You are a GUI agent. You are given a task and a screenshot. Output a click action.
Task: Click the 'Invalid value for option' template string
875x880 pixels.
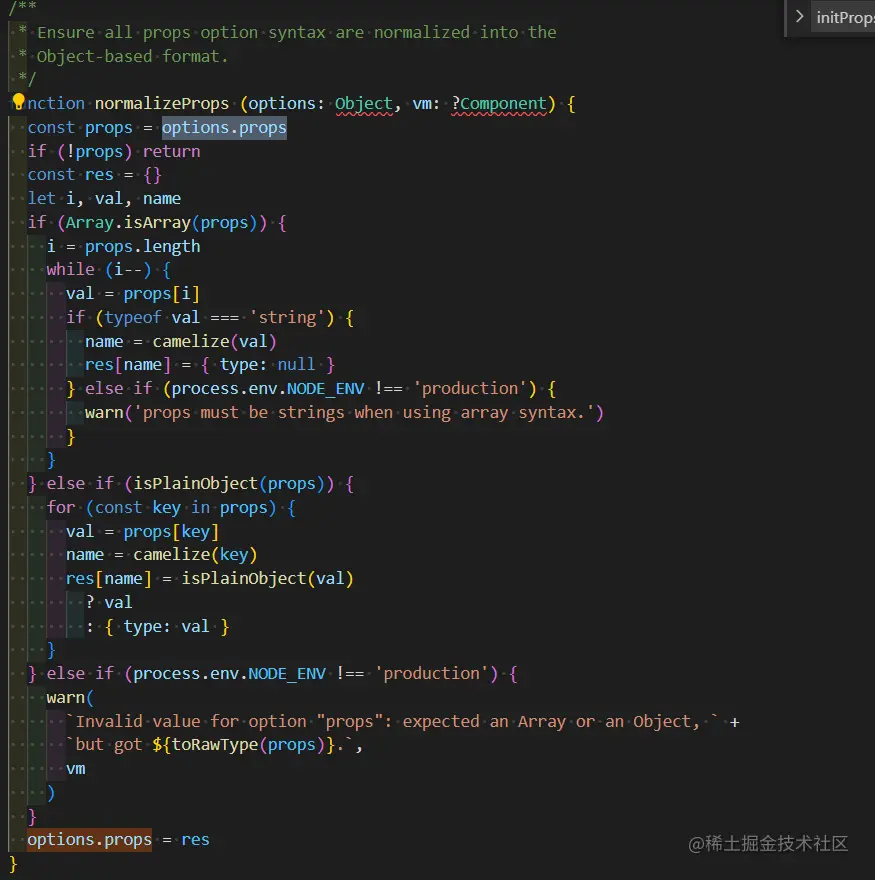point(392,722)
